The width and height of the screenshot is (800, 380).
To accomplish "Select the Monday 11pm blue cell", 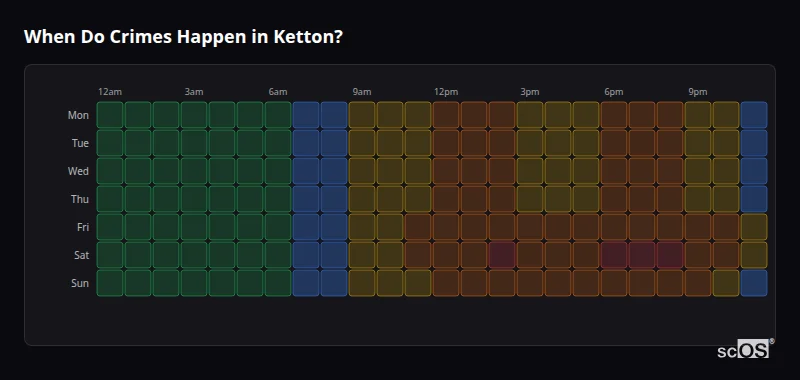I will click(754, 115).
